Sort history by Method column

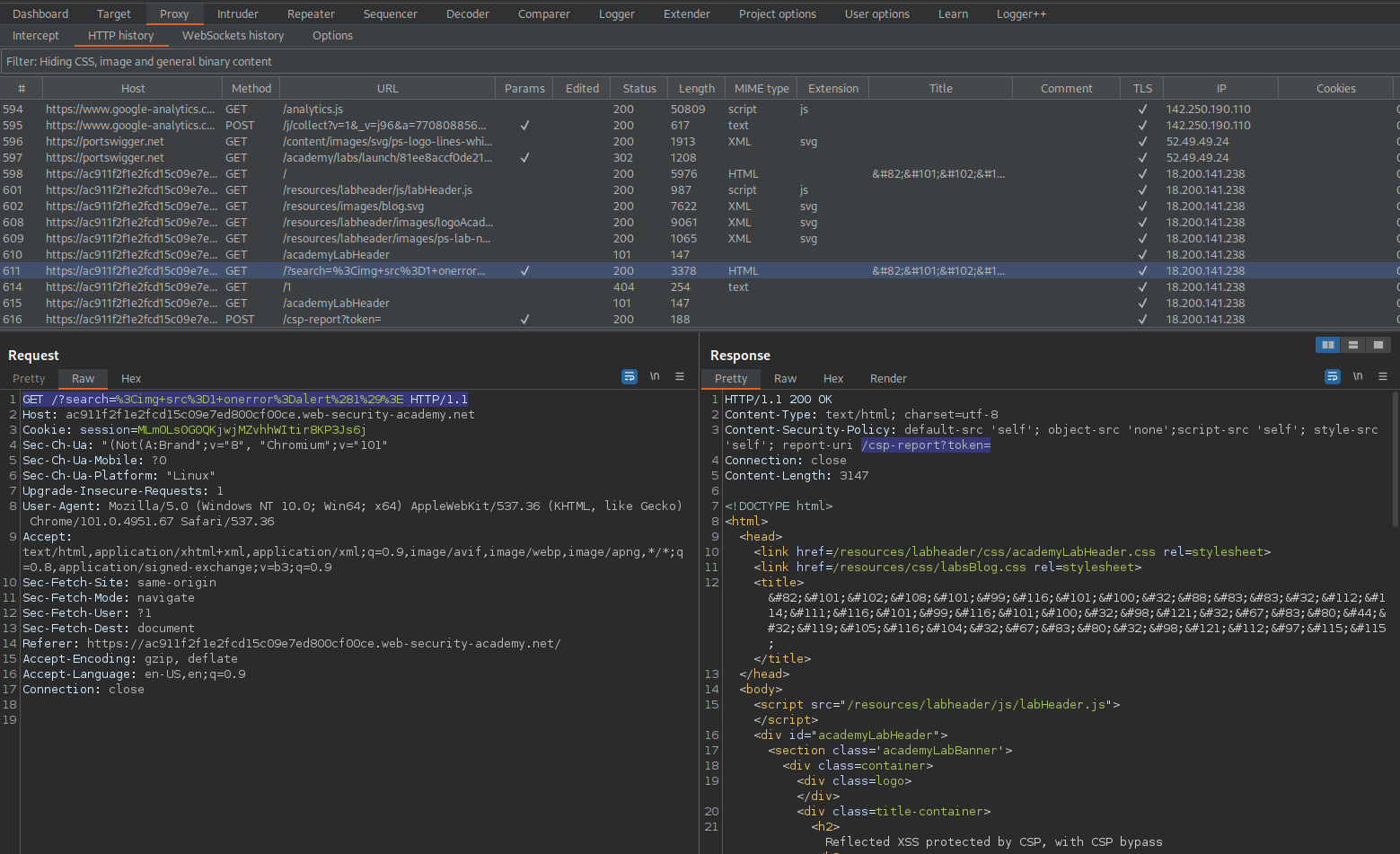(251, 88)
